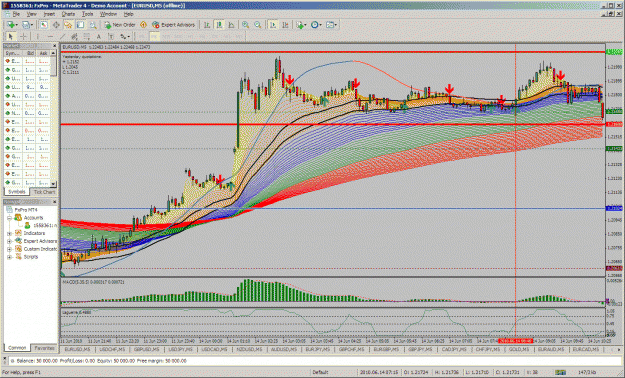This screenshot has width=625, height=378.
Task: Open the Tools menu
Action: (x=87, y=14)
